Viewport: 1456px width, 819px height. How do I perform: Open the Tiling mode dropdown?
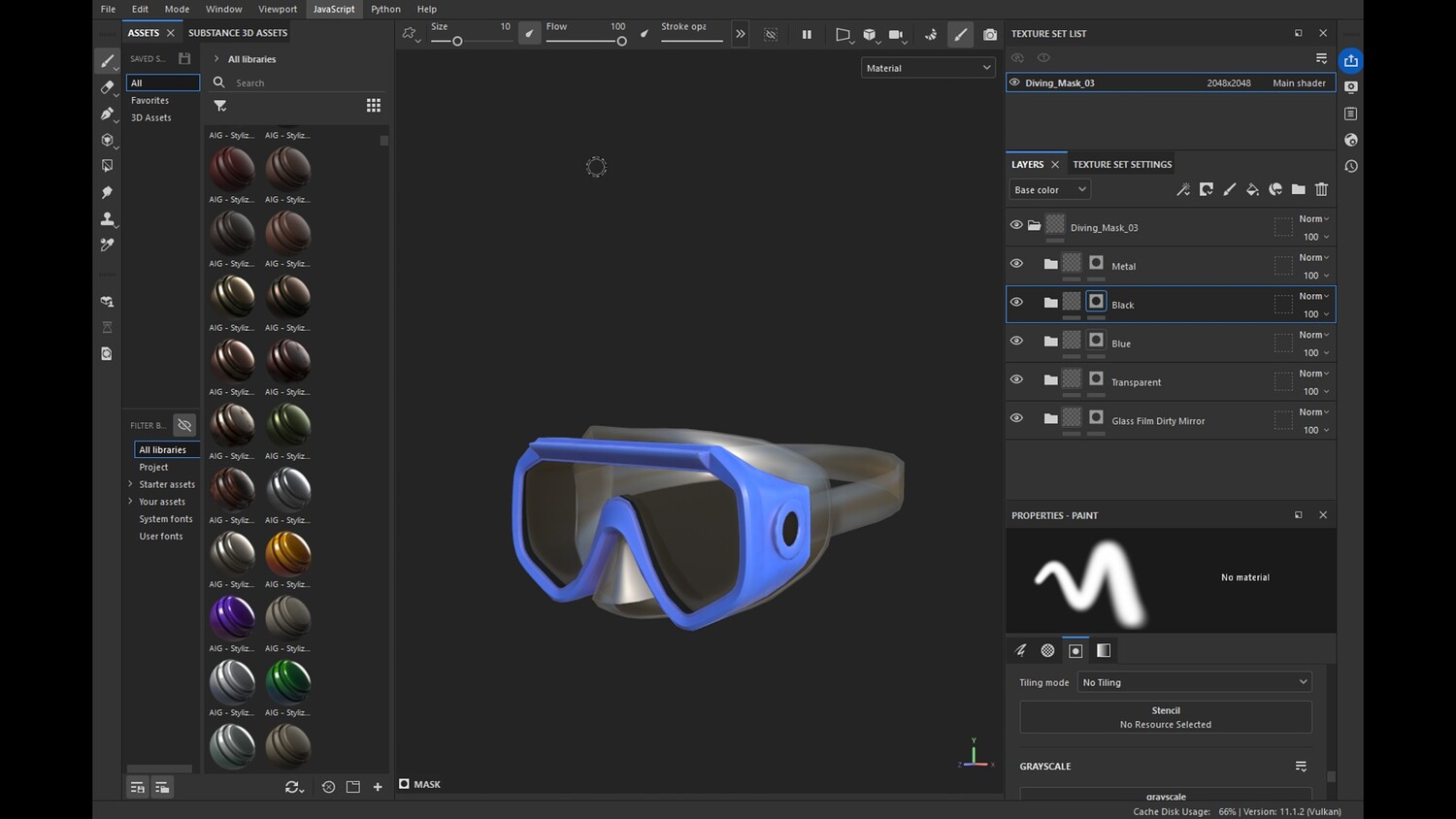1194,682
